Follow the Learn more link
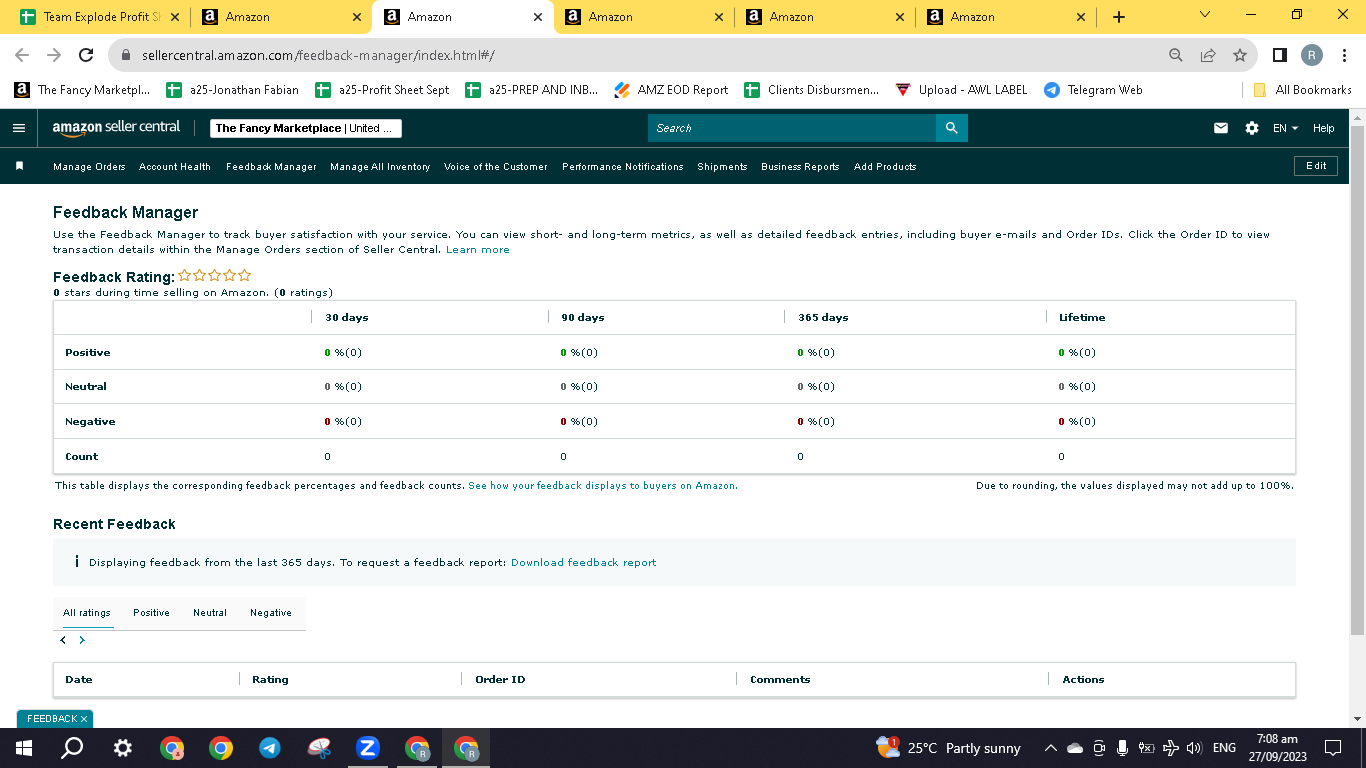 coord(478,250)
